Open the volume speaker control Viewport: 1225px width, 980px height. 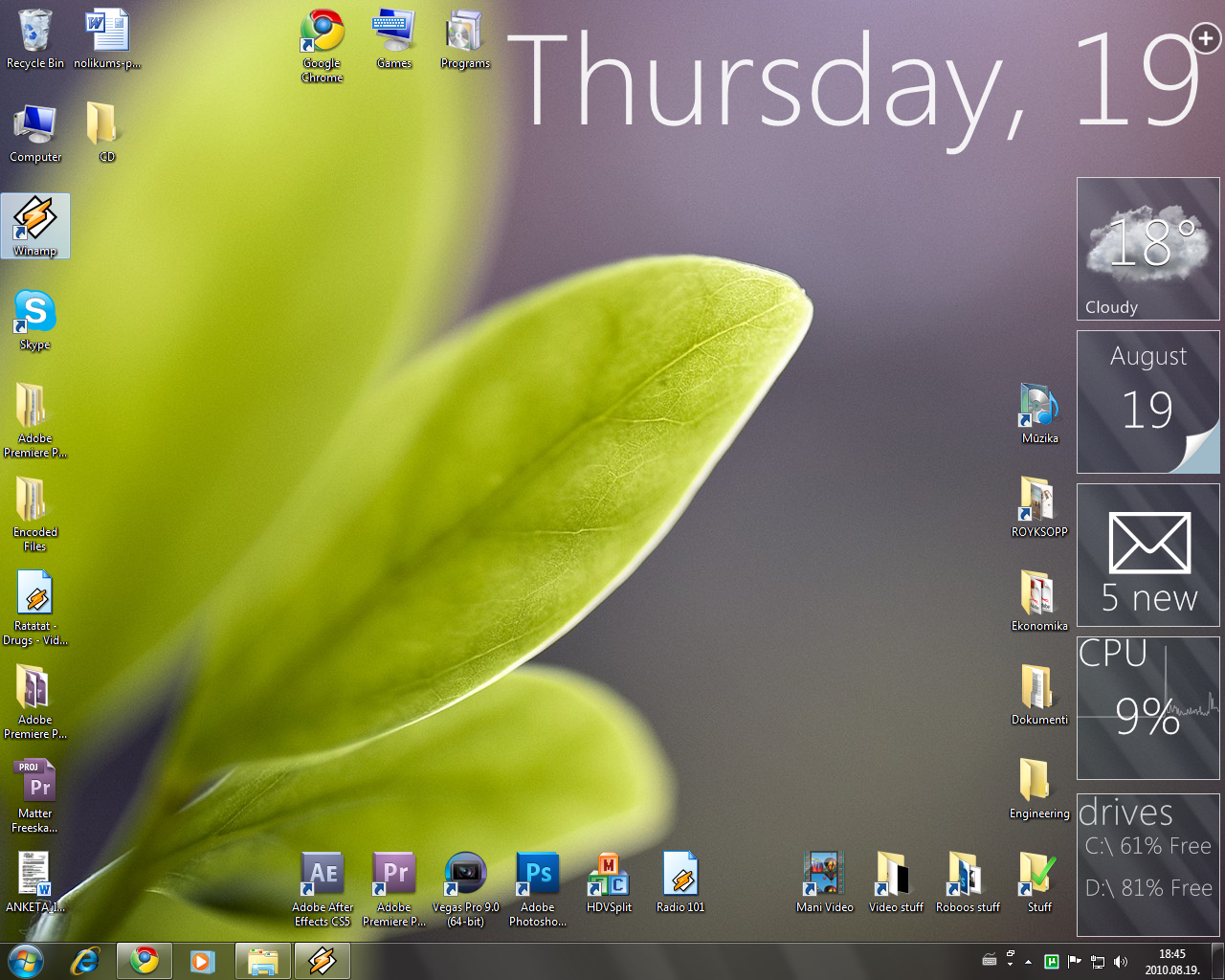(1121, 962)
